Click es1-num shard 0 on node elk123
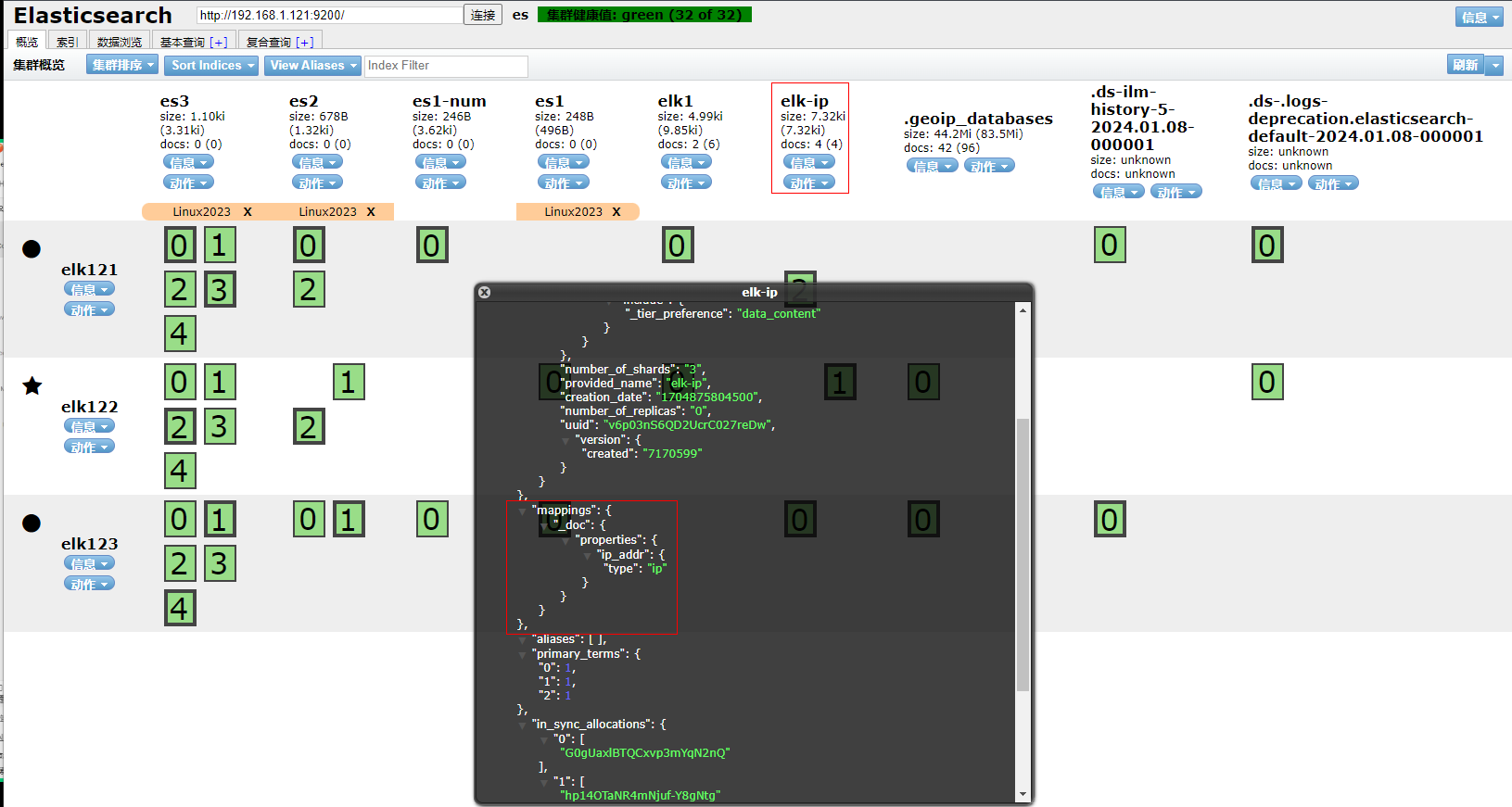The width and height of the screenshot is (1512, 807). click(x=432, y=520)
